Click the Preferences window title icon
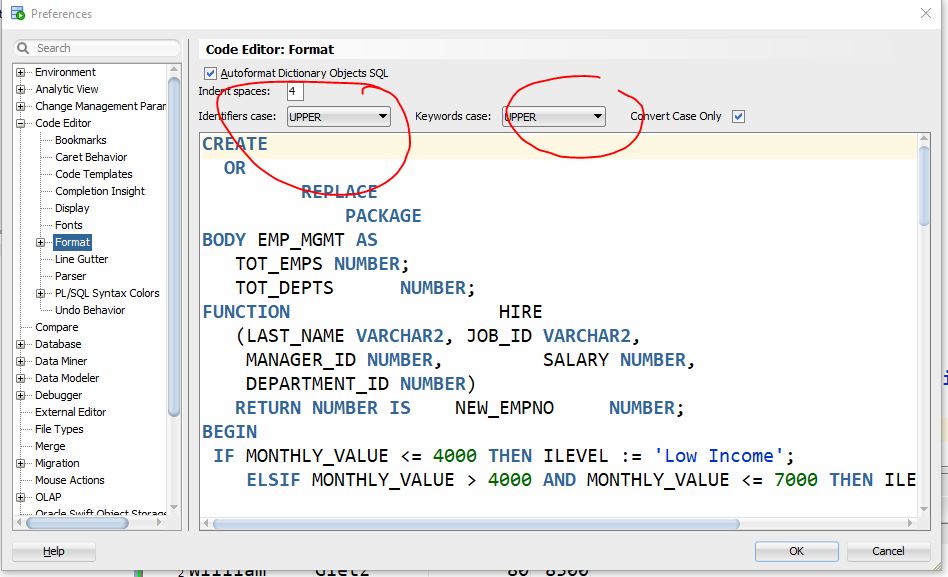 [17, 14]
